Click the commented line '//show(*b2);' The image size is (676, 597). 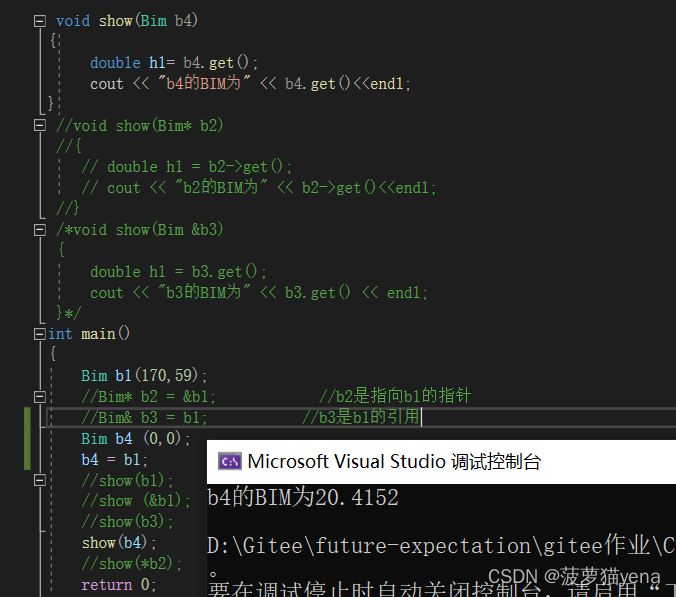click(x=131, y=564)
